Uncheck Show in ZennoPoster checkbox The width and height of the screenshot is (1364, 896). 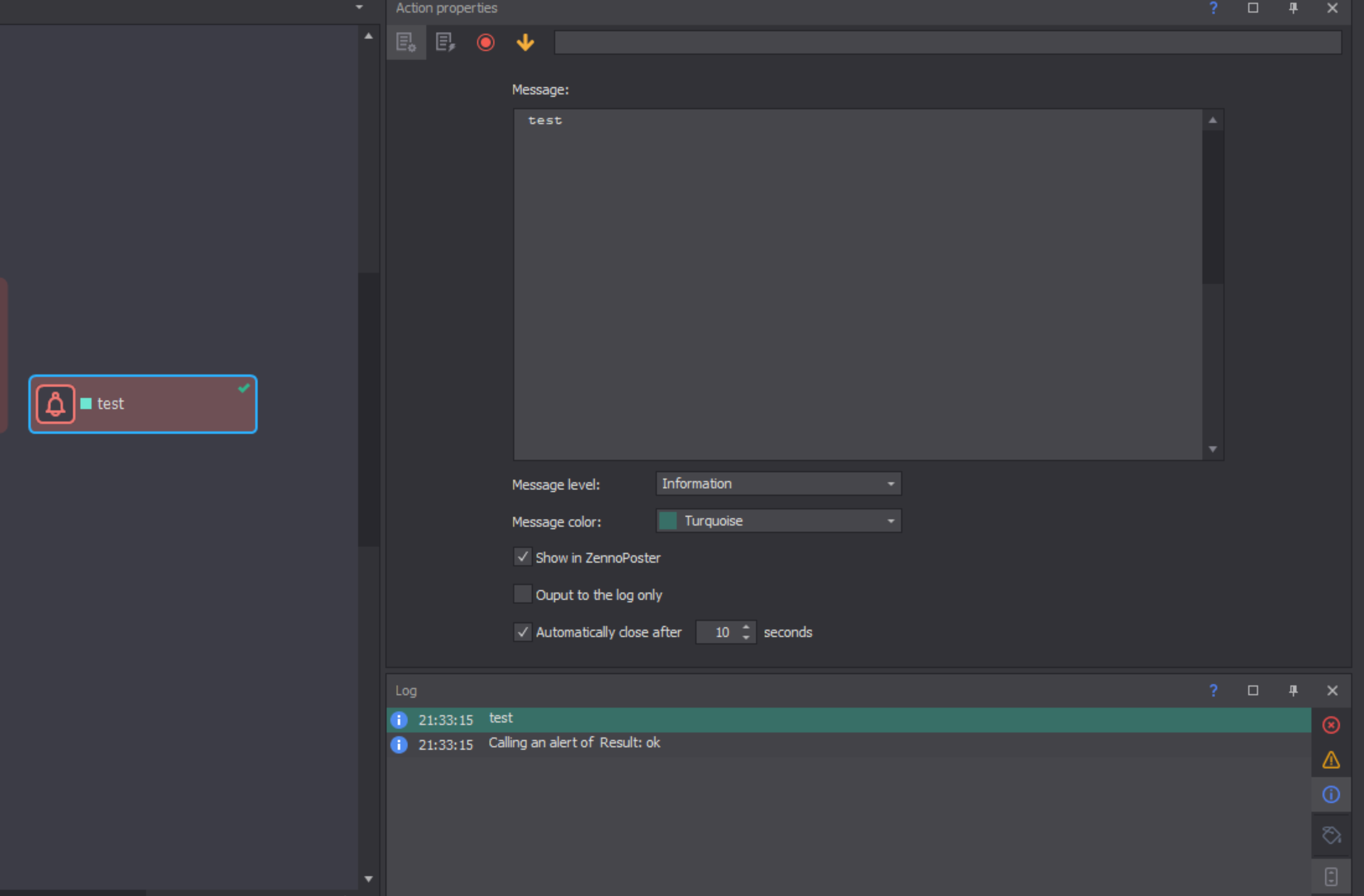click(x=522, y=558)
